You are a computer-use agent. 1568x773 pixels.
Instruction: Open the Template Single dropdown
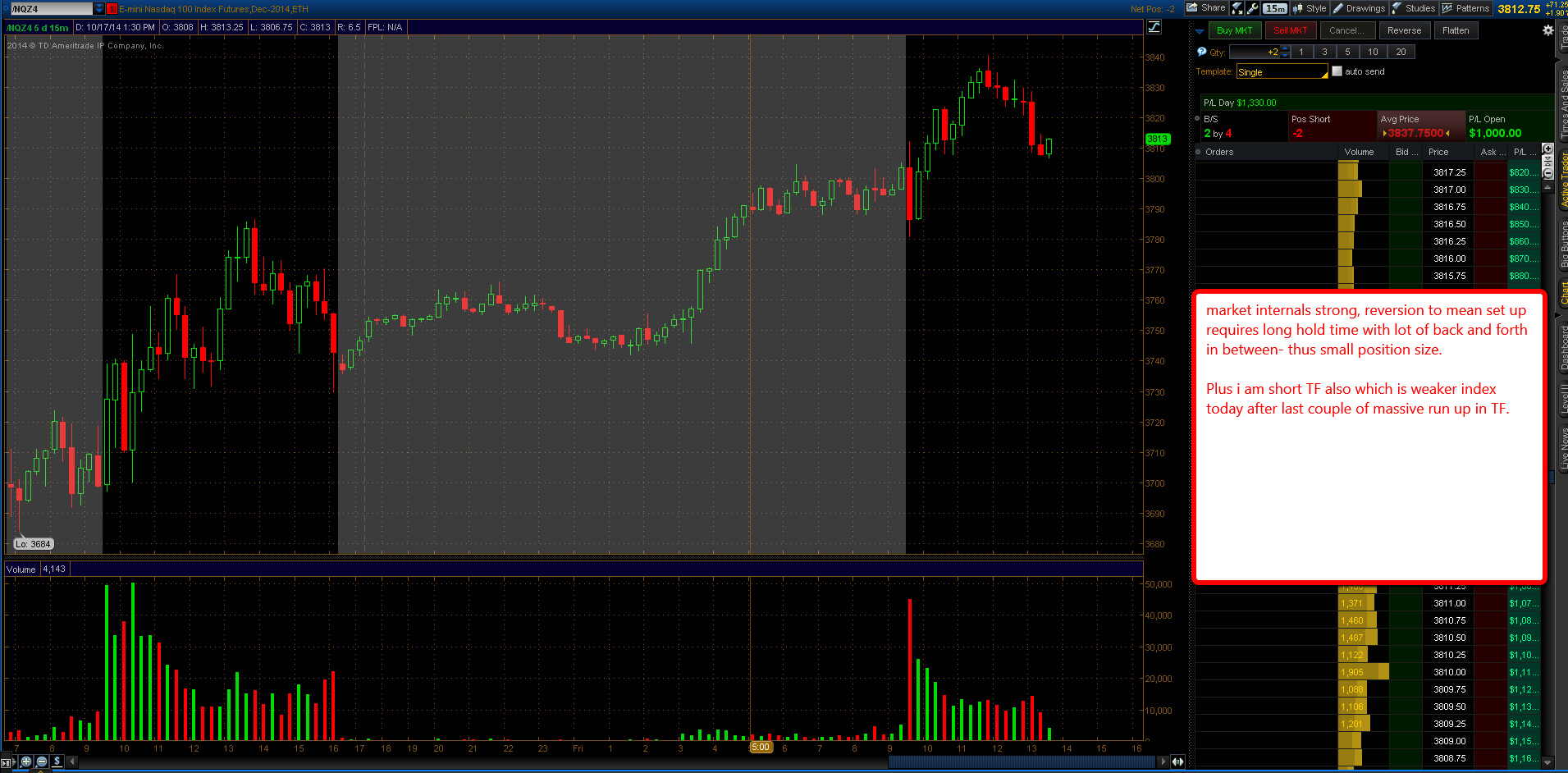tap(1282, 72)
